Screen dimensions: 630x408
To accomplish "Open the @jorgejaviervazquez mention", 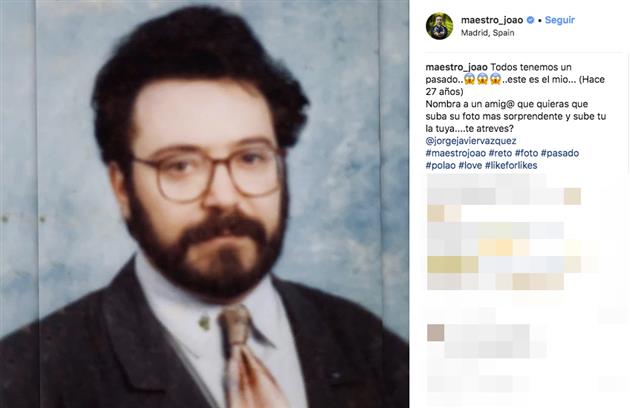I will (471, 141).
